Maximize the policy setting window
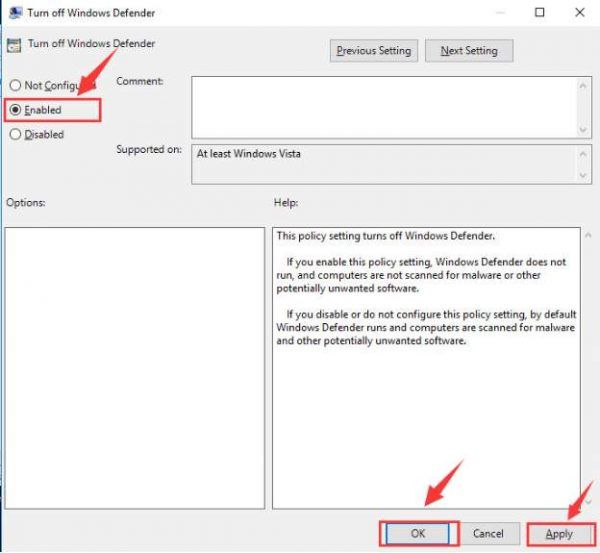Image resolution: width=600 pixels, height=553 pixels. 540,13
